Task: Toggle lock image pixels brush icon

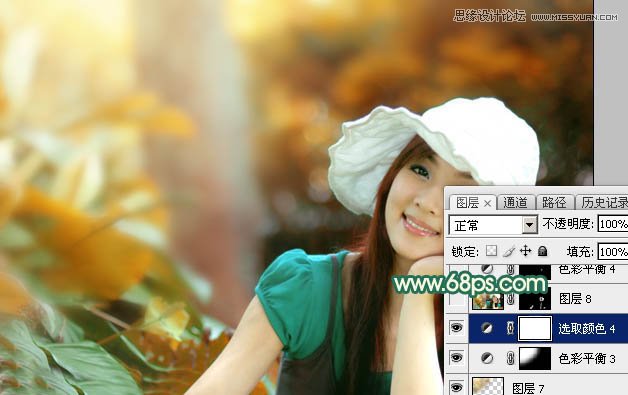Action: tap(509, 251)
